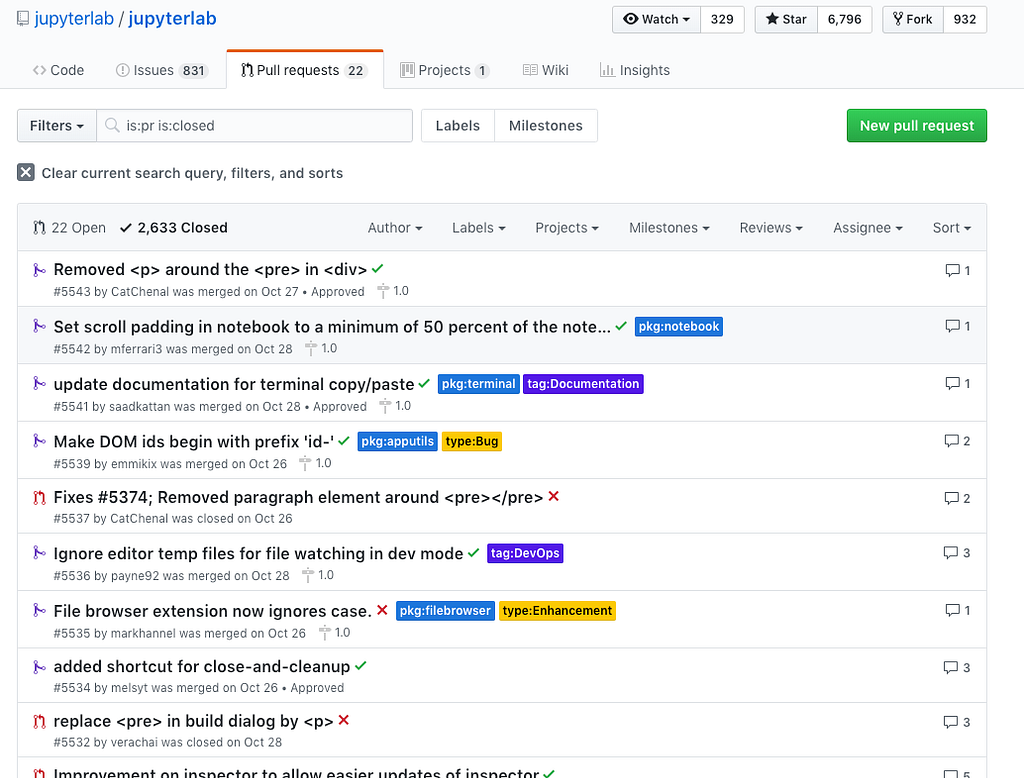
Task: Open comments on Removed <p> around <pre> PR
Action: 957,270
